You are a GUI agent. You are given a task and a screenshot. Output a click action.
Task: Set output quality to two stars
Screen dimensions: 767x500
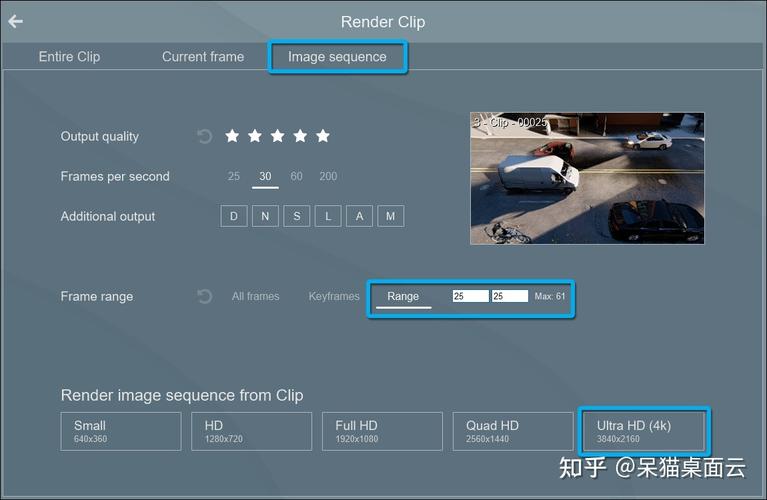[x=255, y=136]
